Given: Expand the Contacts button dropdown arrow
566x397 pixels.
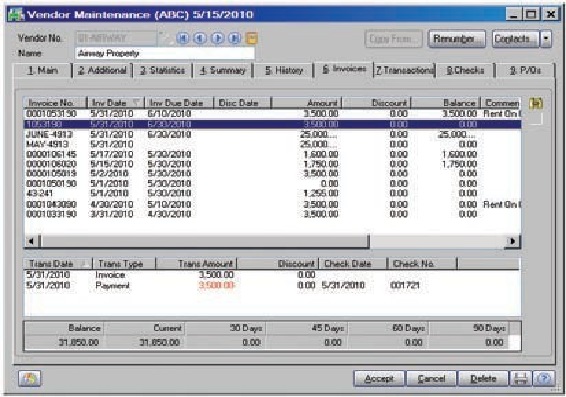Looking at the screenshot, I should pos(546,39).
